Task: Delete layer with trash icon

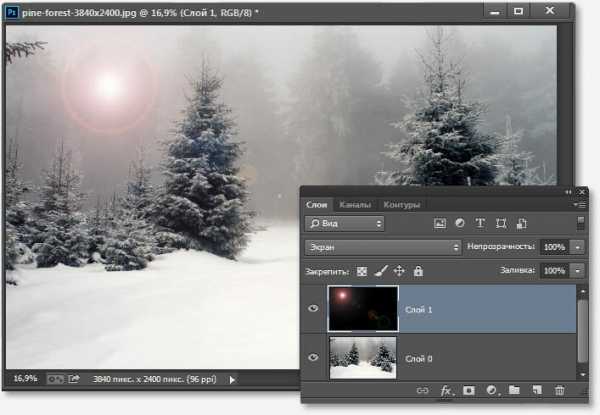Action: (559, 390)
